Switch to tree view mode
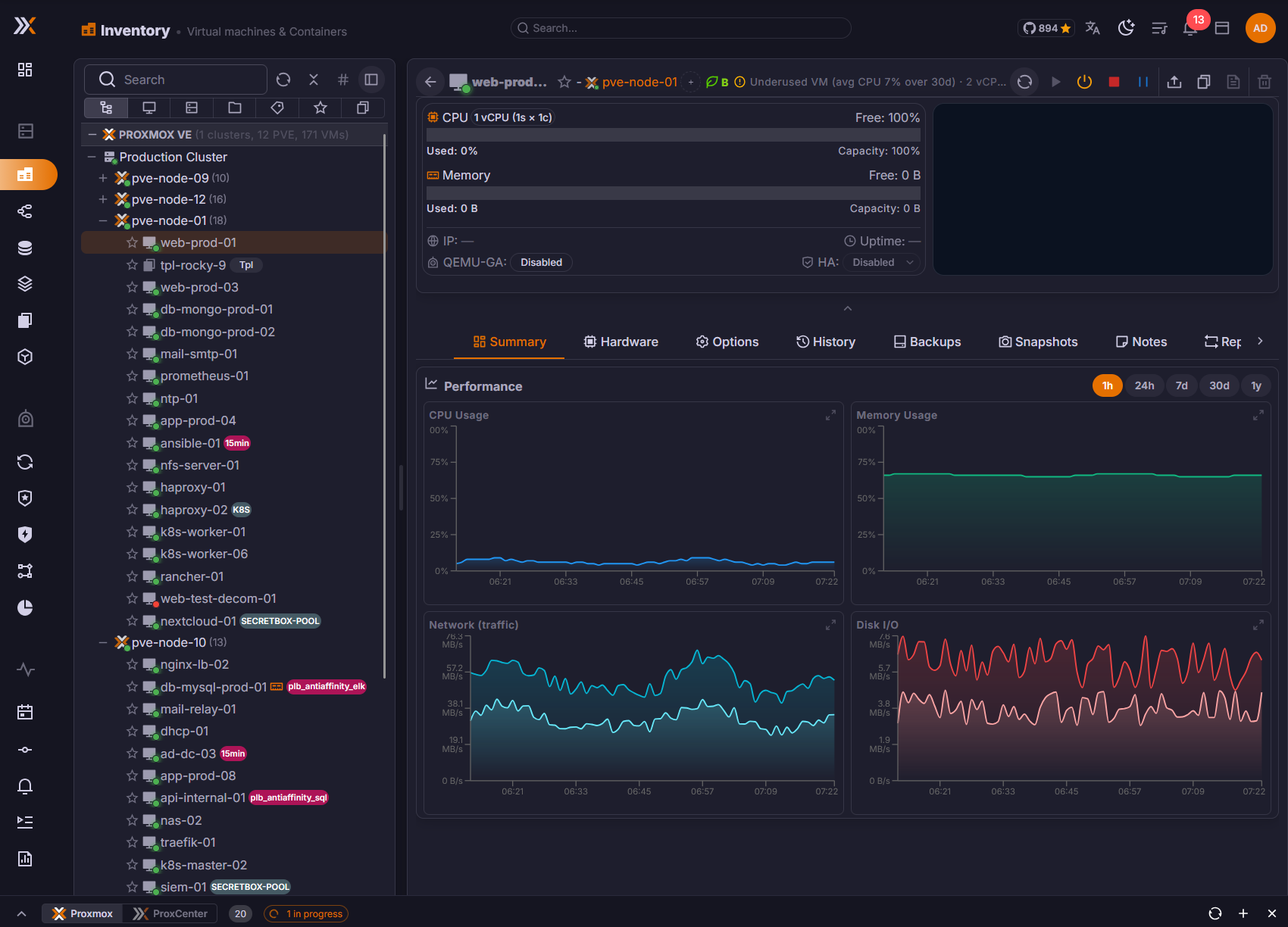 pyautogui.click(x=106, y=108)
